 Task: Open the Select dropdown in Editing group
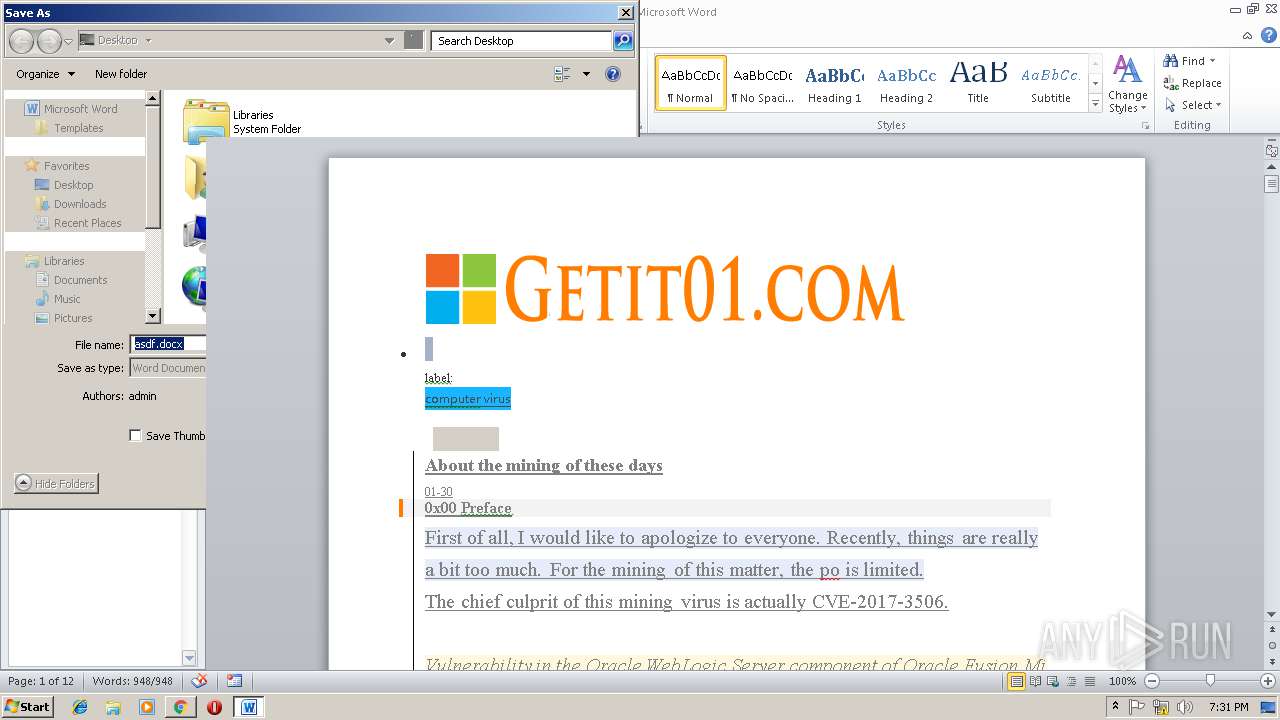coord(1193,105)
